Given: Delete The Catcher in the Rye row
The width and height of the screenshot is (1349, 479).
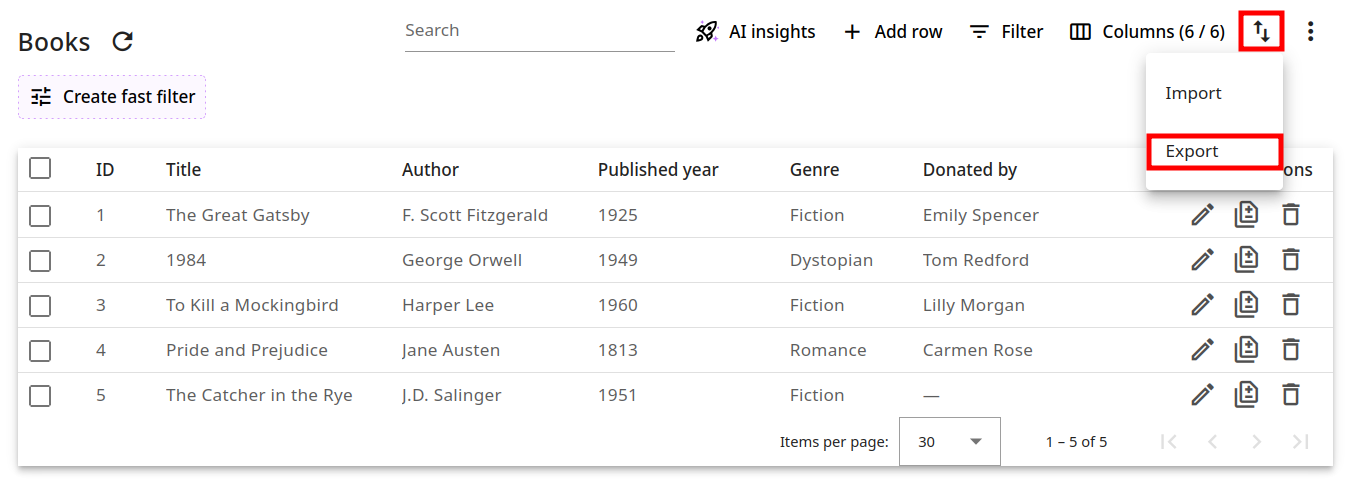Looking at the screenshot, I should tap(1291, 395).
